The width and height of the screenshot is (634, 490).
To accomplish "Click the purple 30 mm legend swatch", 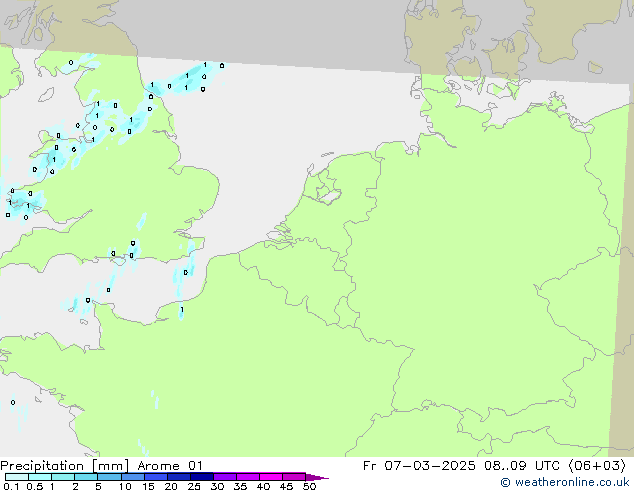I will 224,477.
